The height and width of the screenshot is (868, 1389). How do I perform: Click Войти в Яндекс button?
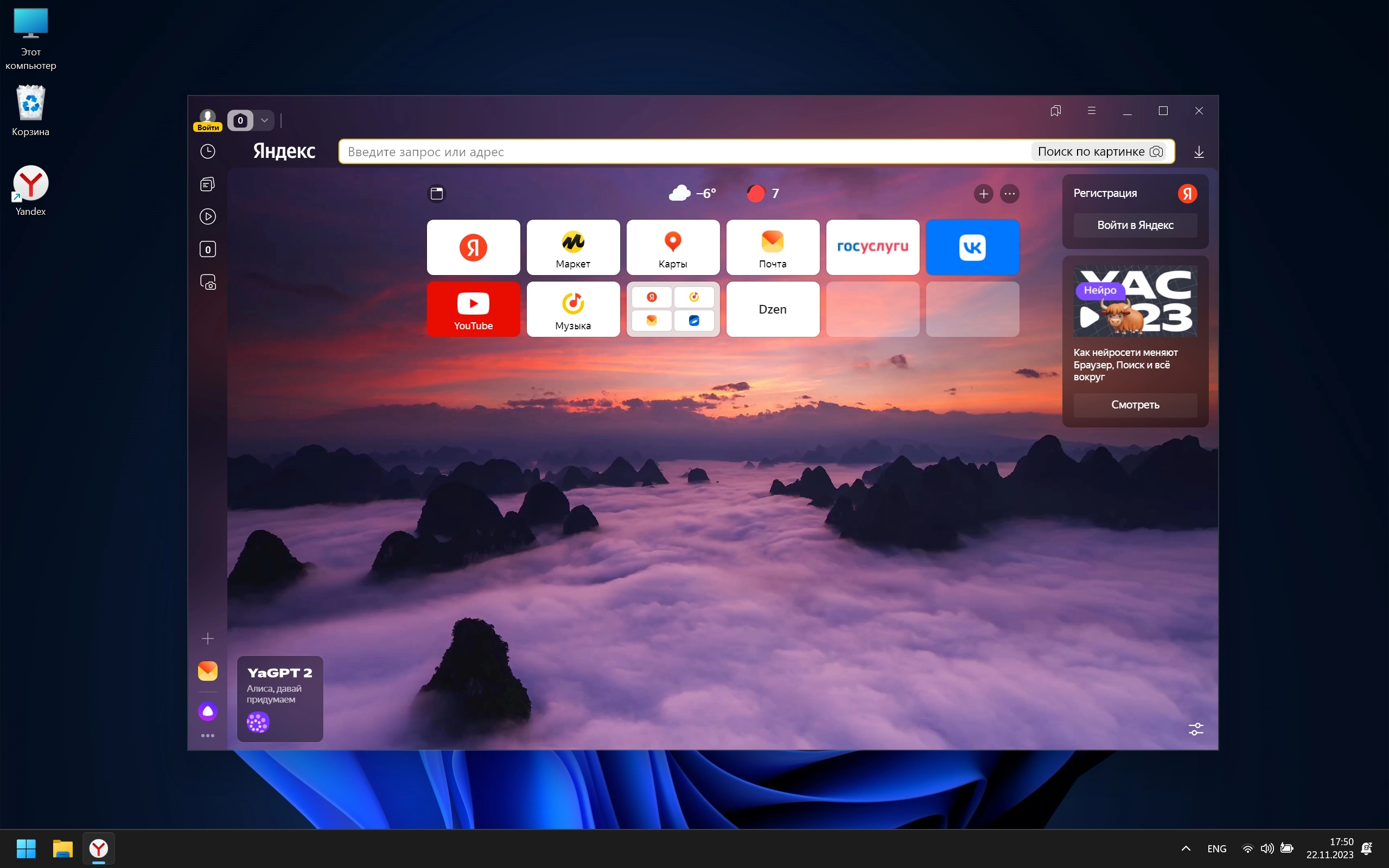(1135, 225)
